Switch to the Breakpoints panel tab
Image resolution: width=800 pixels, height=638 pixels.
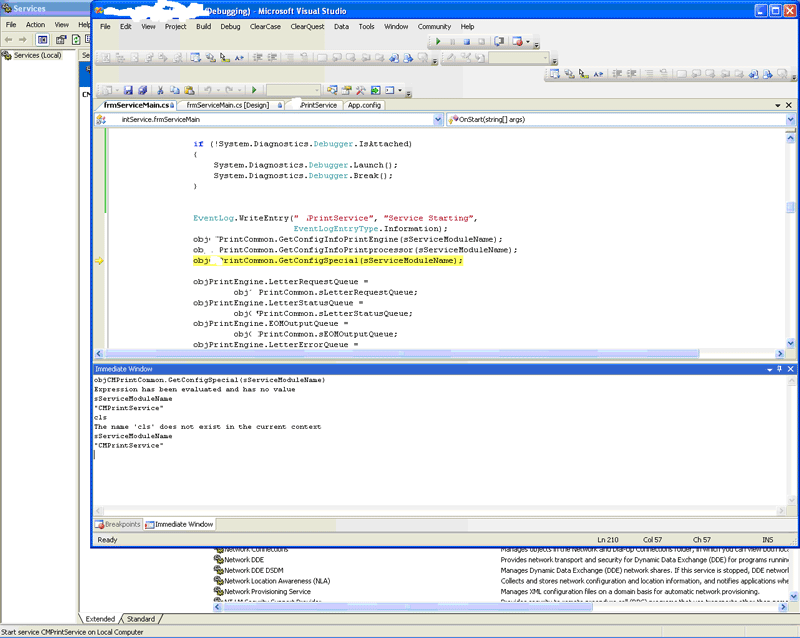pyautogui.click(x=118, y=524)
